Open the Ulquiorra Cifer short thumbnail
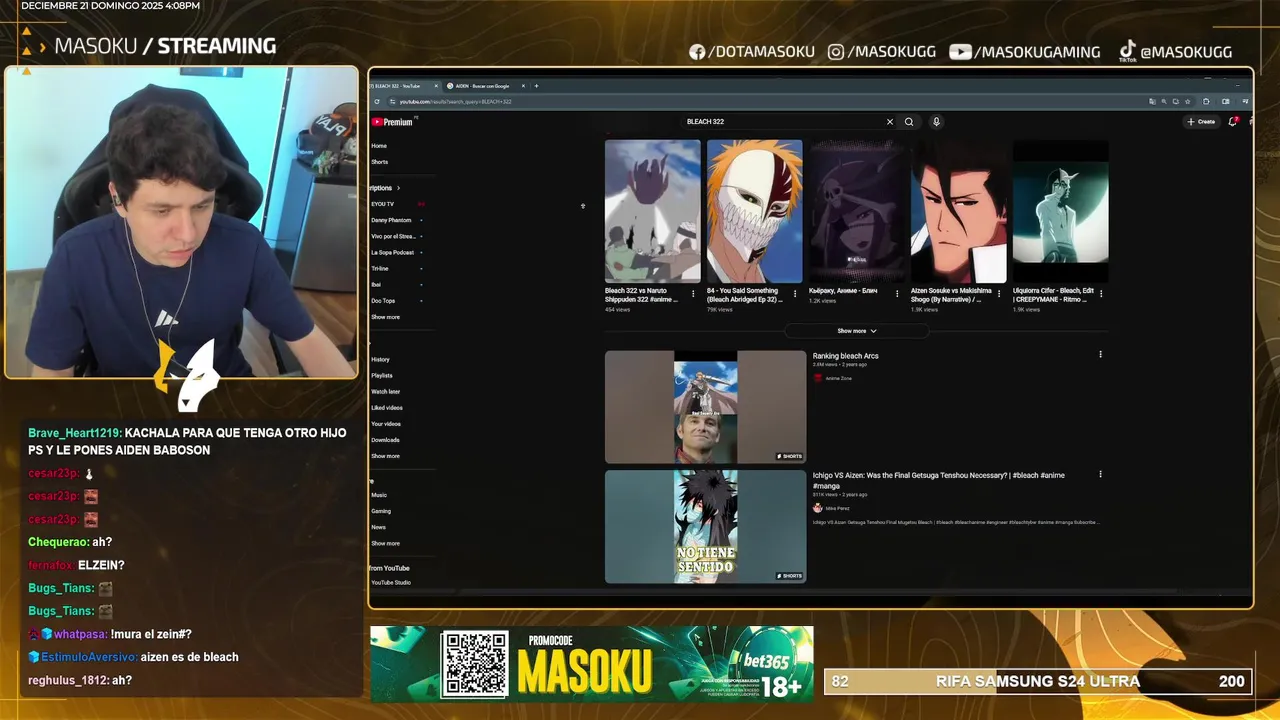Image resolution: width=1280 pixels, height=720 pixels. click(x=1061, y=211)
